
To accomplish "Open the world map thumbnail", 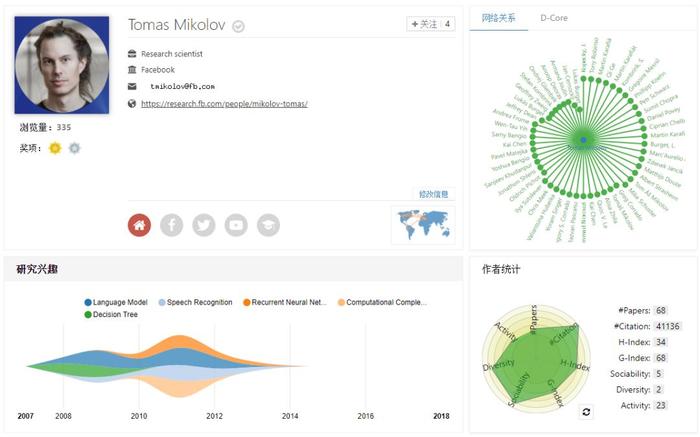I will [423, 225].
